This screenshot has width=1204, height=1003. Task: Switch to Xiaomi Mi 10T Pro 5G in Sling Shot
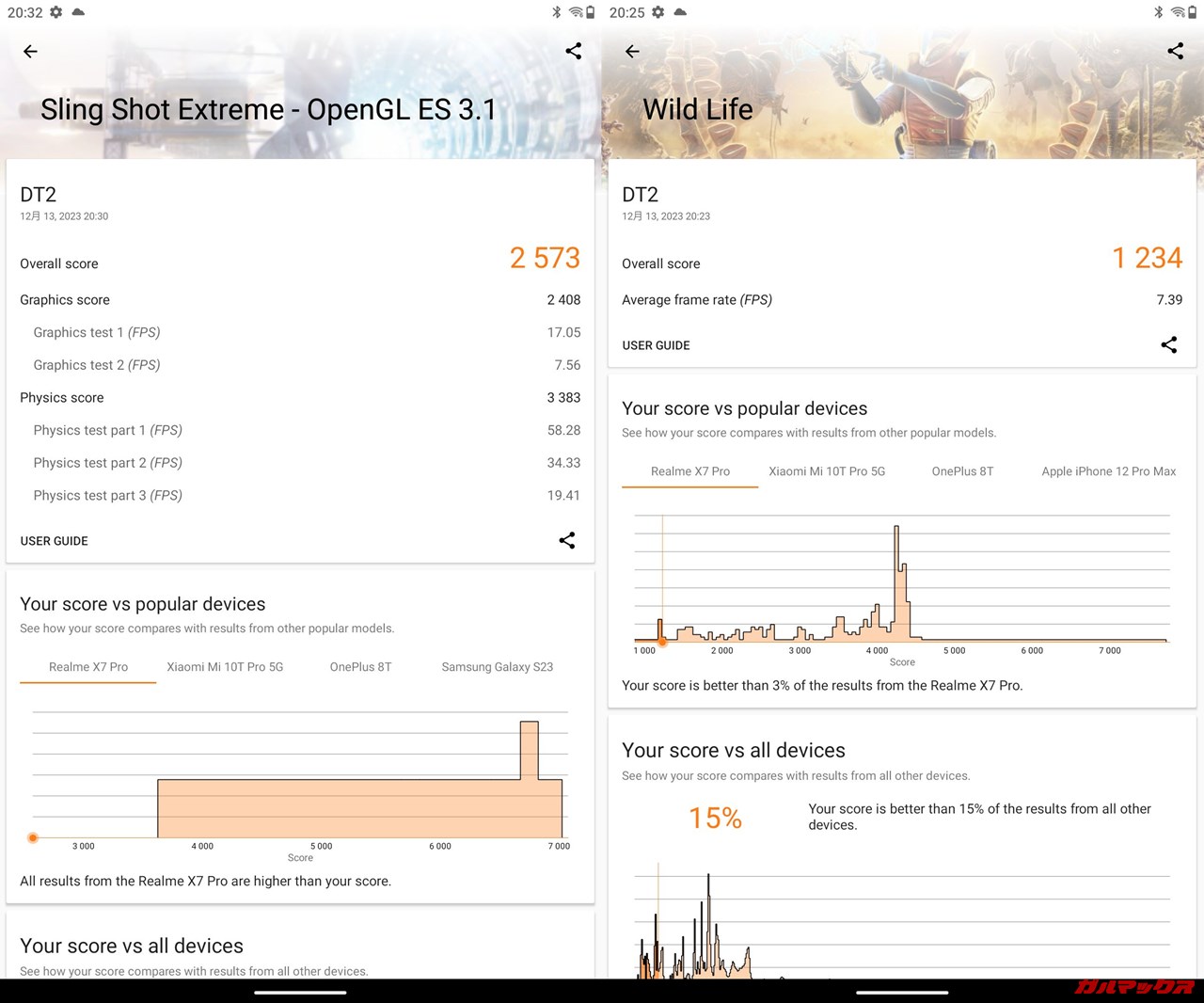(225, 667)
